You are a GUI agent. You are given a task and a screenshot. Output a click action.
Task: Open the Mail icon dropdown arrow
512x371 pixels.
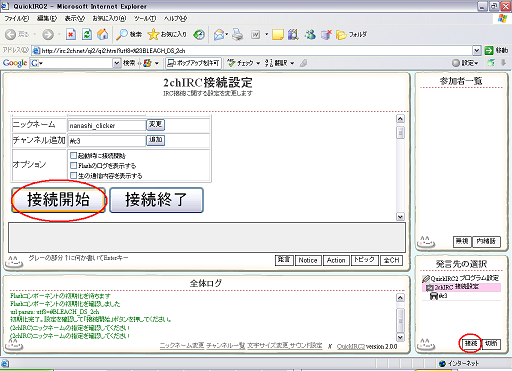[x=227, y=34]
